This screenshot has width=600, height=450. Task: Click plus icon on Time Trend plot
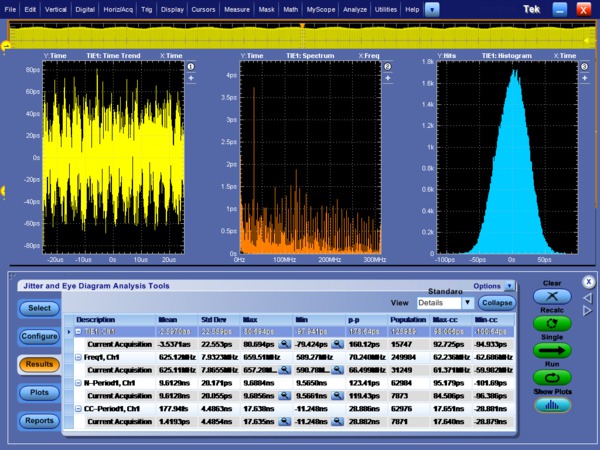pos(191,78)
